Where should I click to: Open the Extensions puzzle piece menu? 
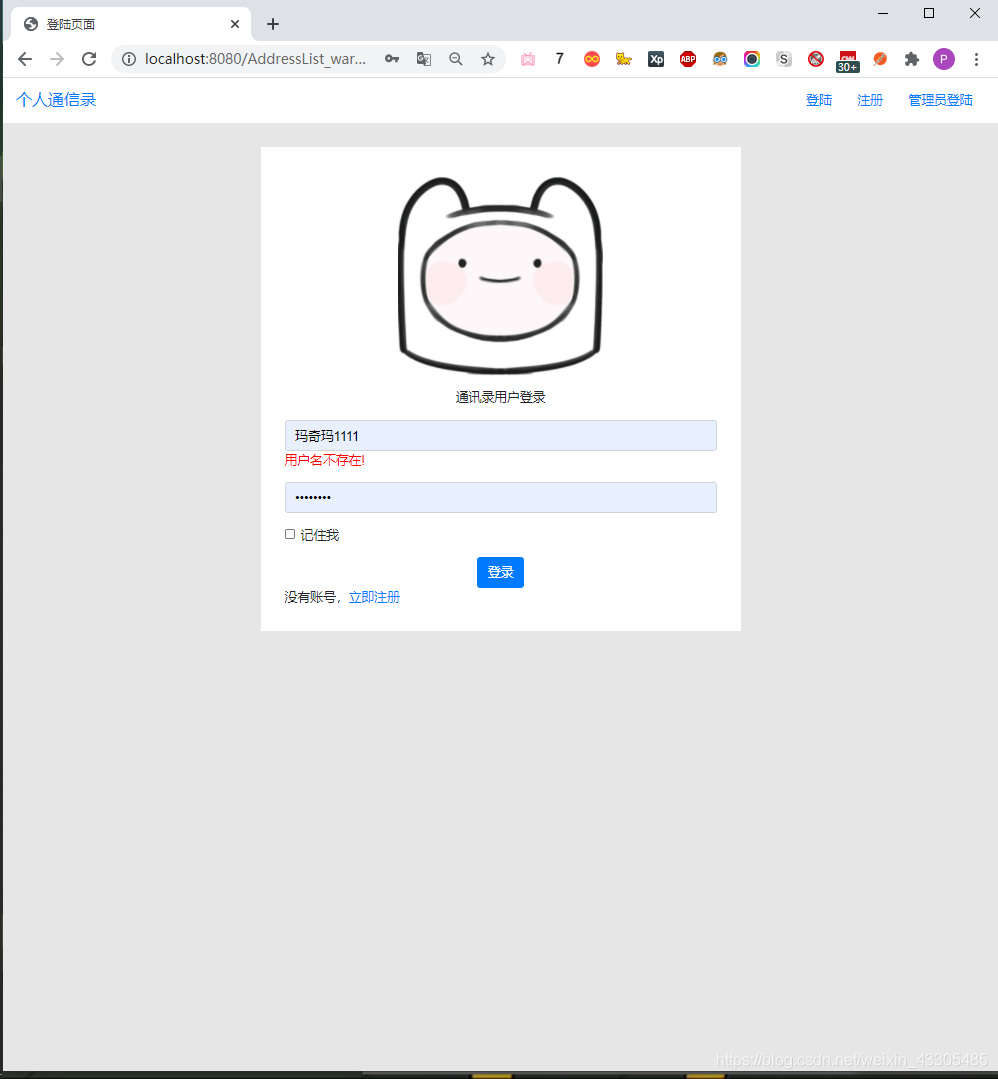coord(912,59)
